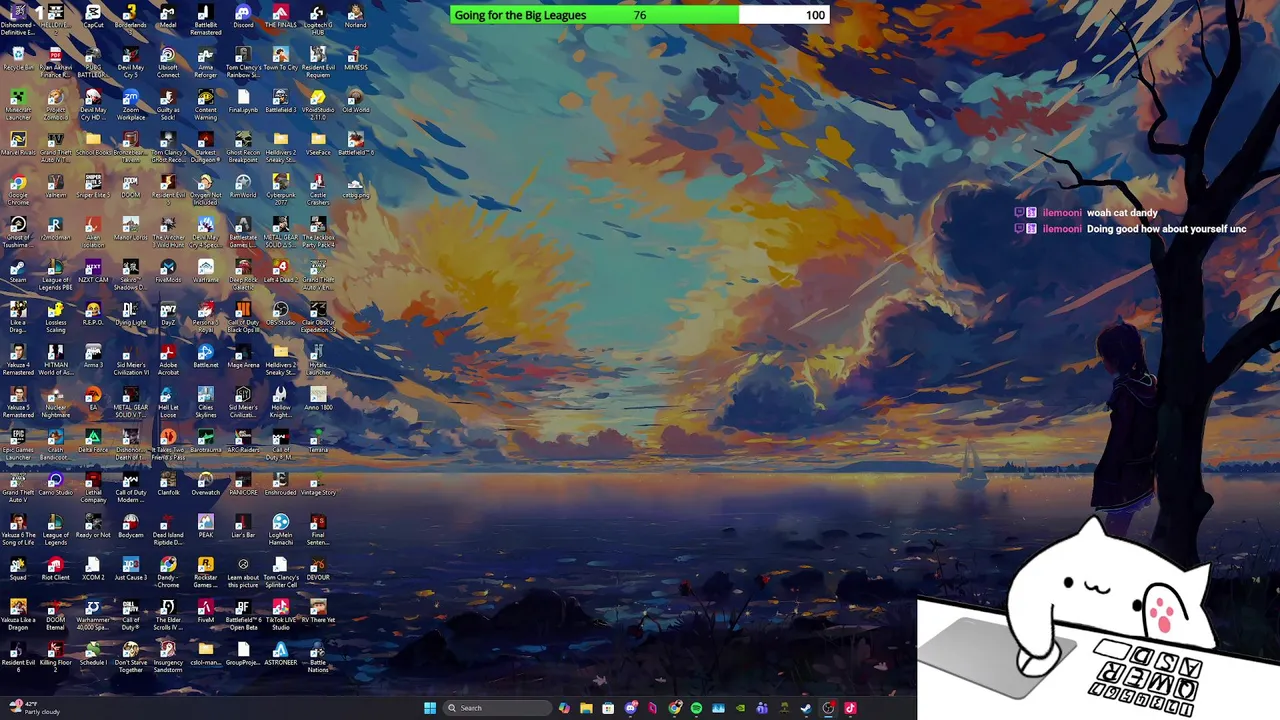Click the Windows Start button
Viewport: 1280px width, 720px height.
[430, 708]
